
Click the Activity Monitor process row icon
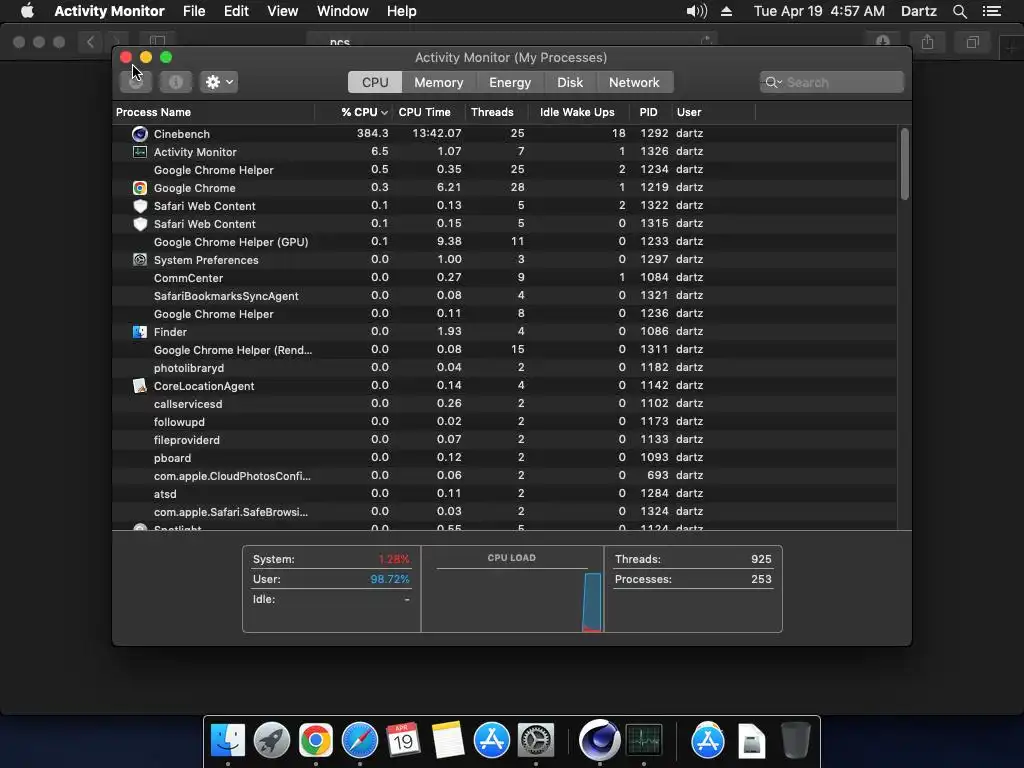(140, 152)
